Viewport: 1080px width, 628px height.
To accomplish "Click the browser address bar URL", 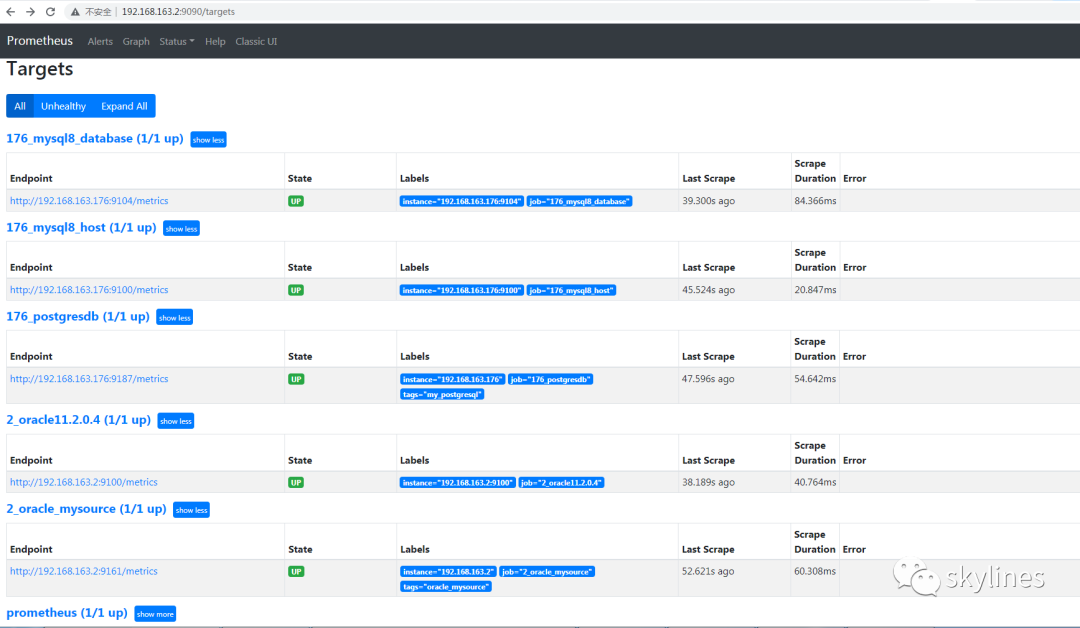I will 178,11.
